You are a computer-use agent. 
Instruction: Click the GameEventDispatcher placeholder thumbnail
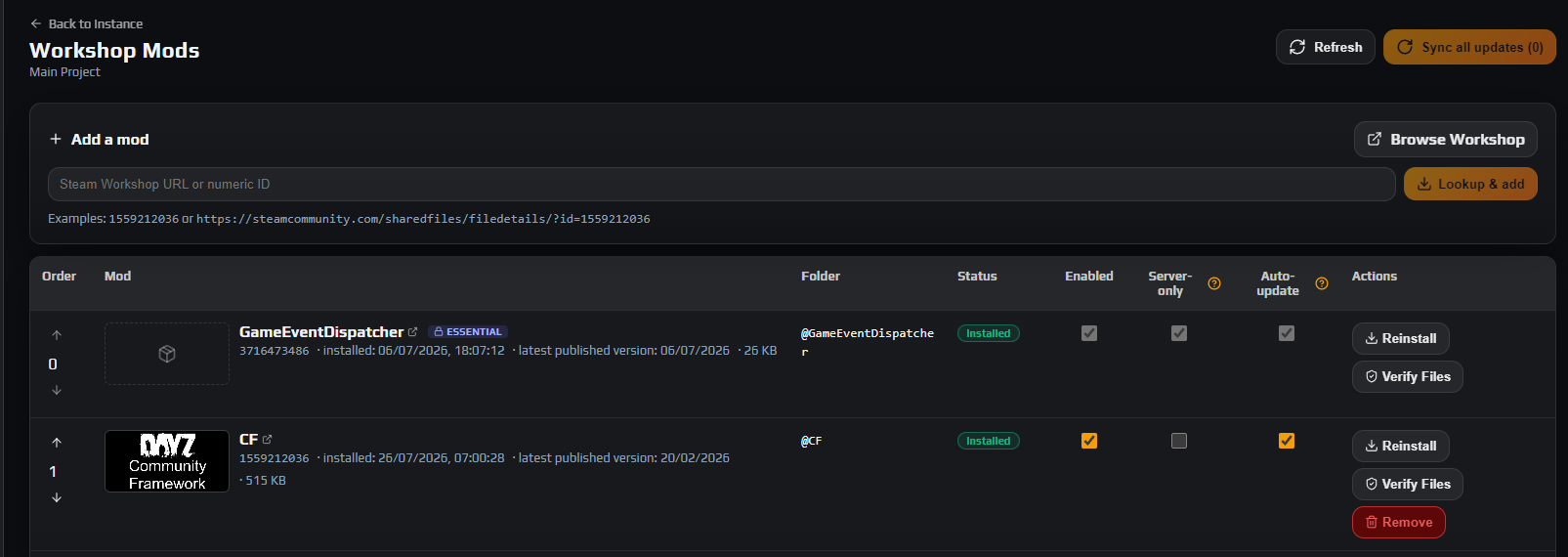click(x=167, y=354)
